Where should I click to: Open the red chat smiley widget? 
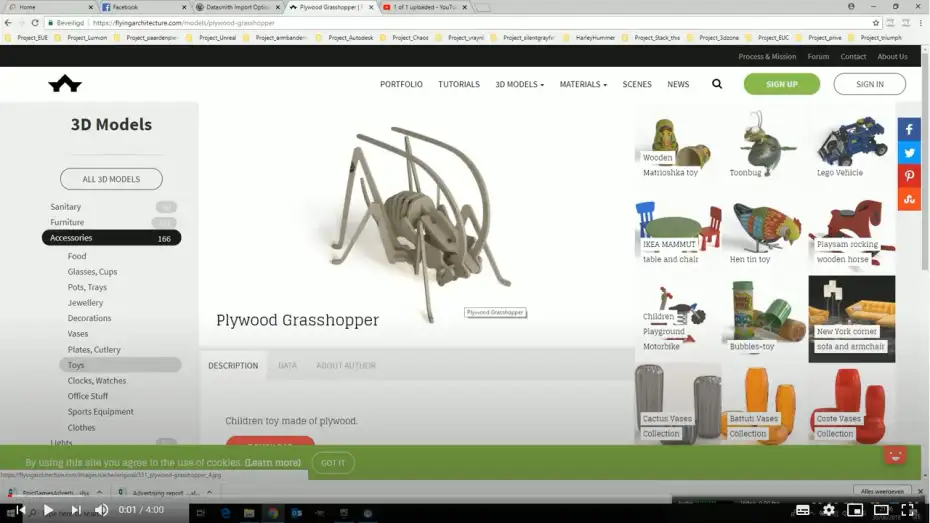click(x=895, y=455)
